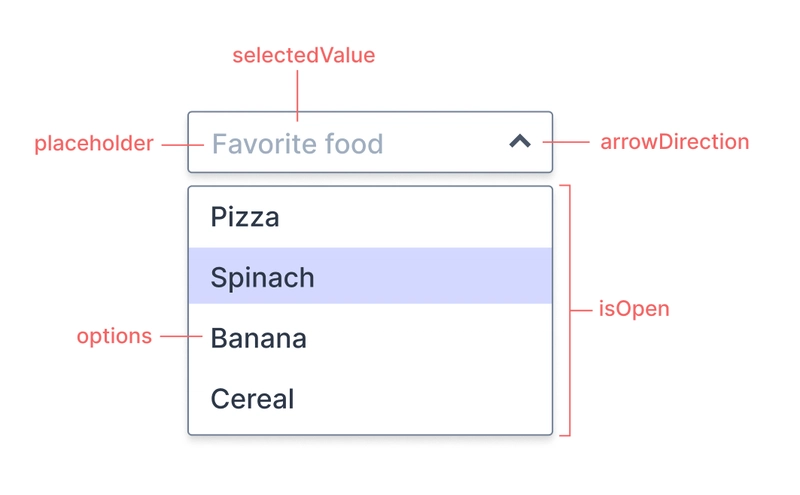
Task: Click vertical line below selectedValue label
Action: (297, 96)
